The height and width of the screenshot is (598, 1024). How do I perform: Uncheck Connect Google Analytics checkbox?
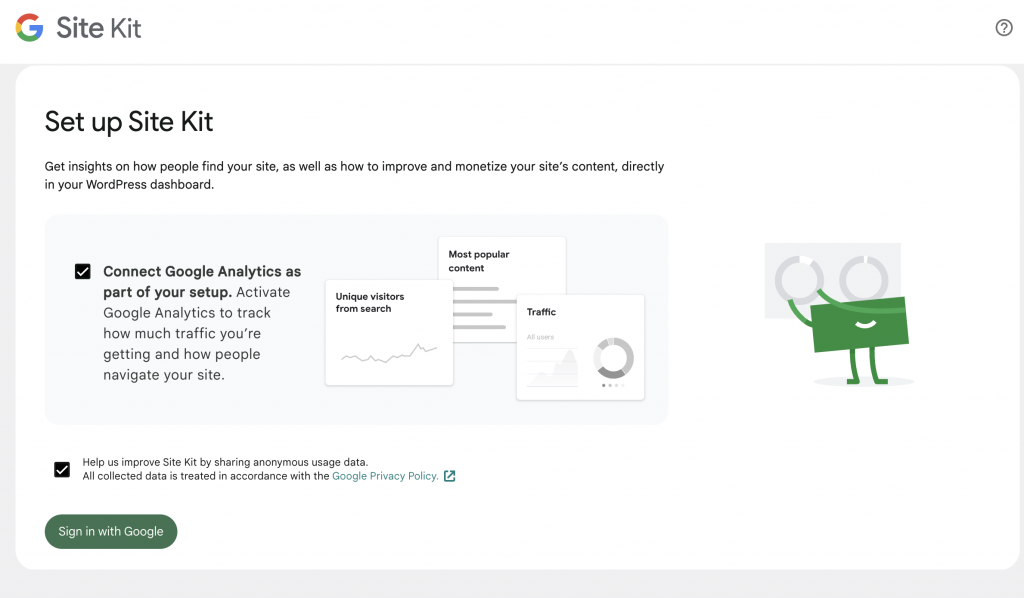tap(82, 271)
